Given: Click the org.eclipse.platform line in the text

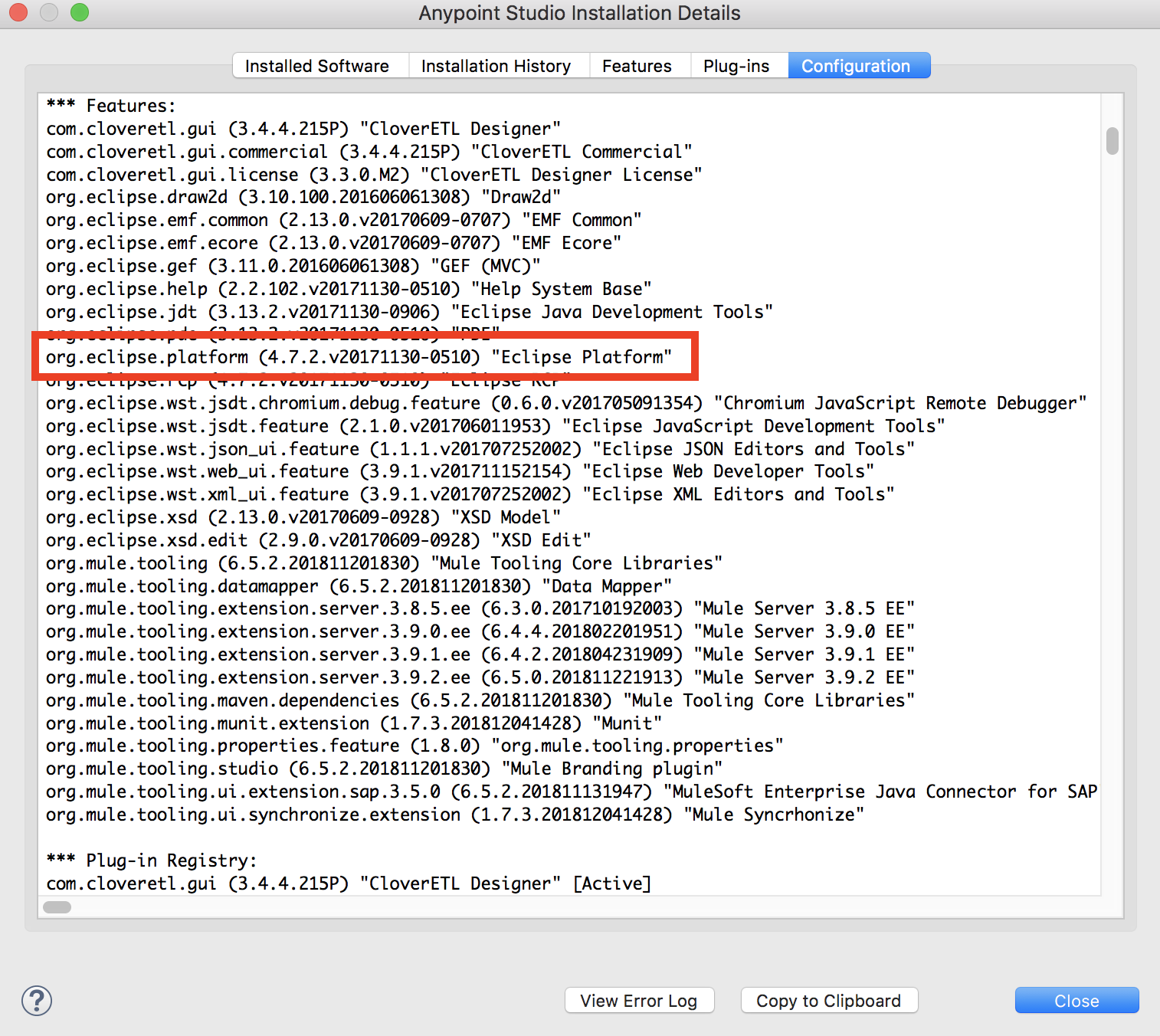Looking at the screenshot, I should point(359,357).
